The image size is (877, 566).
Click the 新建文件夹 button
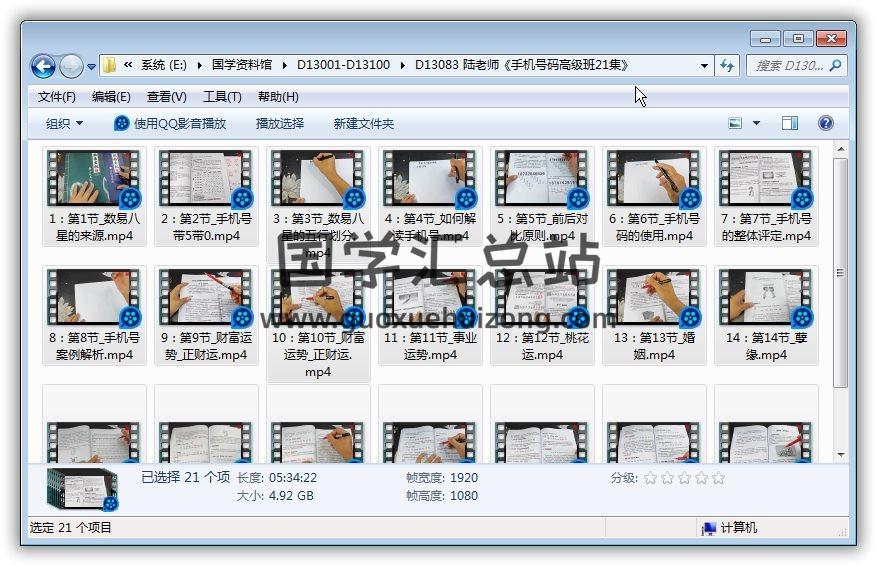tap(364, 123)
